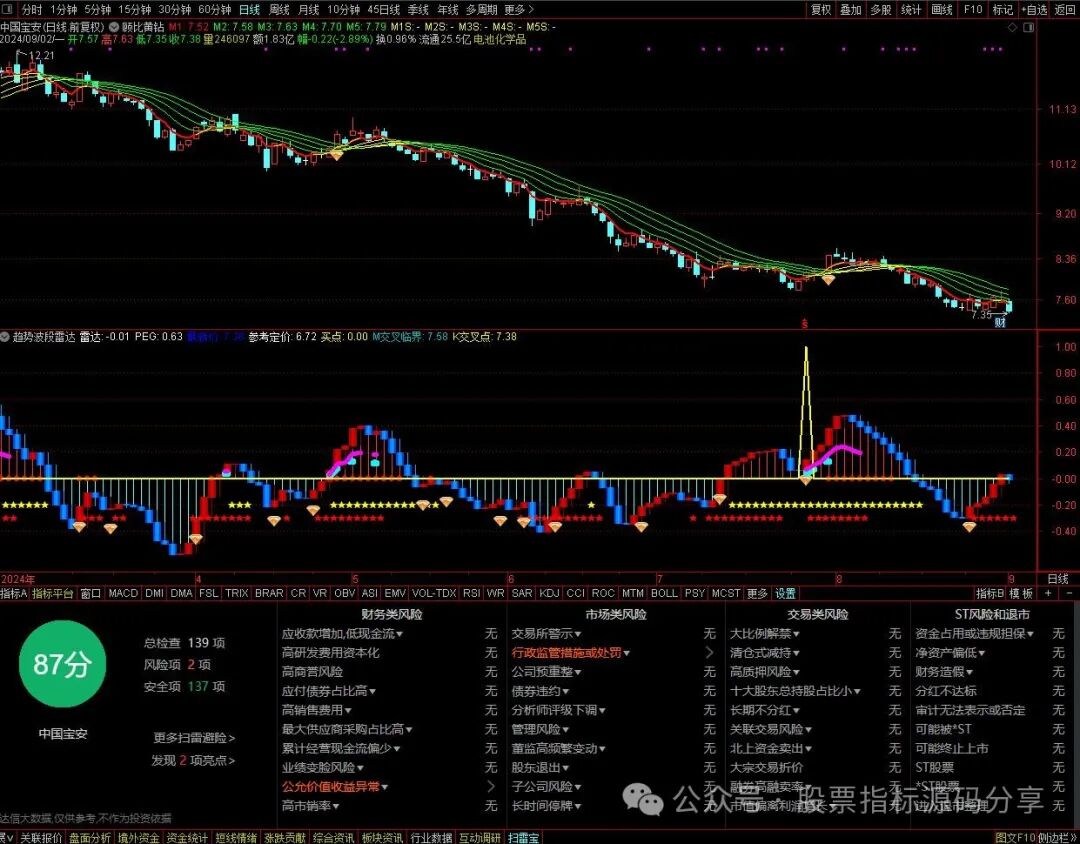Click the 返回 back button
This screenshot has height=844, width=1080.
point(1065,10)
